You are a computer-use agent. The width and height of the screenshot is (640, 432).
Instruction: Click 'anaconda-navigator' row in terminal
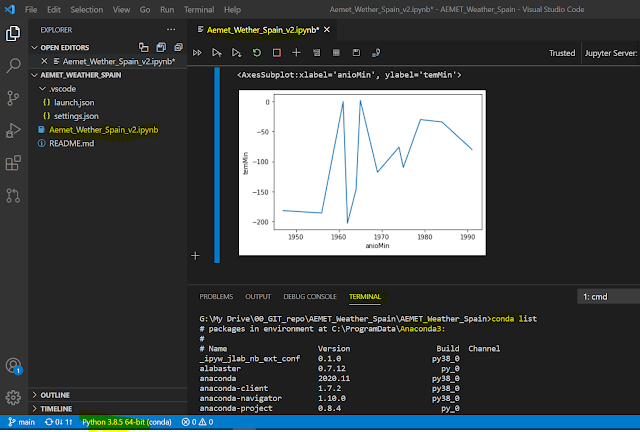pos(329,399)
